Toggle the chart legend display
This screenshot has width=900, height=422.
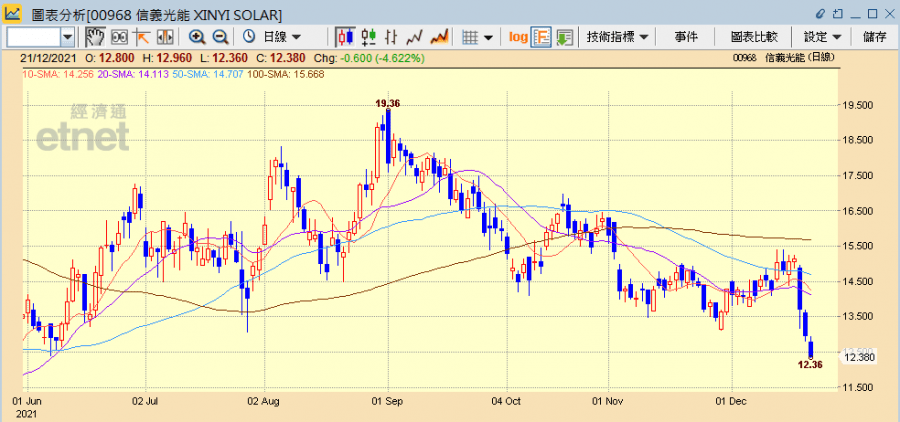tap(542, 37)
